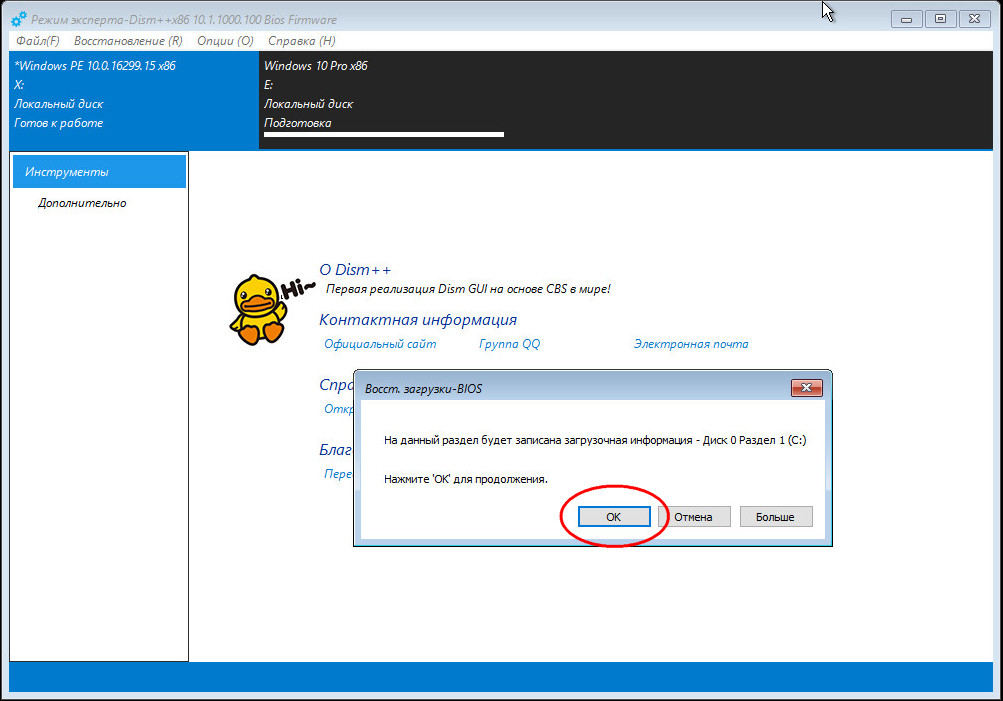Click the Больше button
1003x701 pixels.
pyautogui.click(x=776, y=517)
